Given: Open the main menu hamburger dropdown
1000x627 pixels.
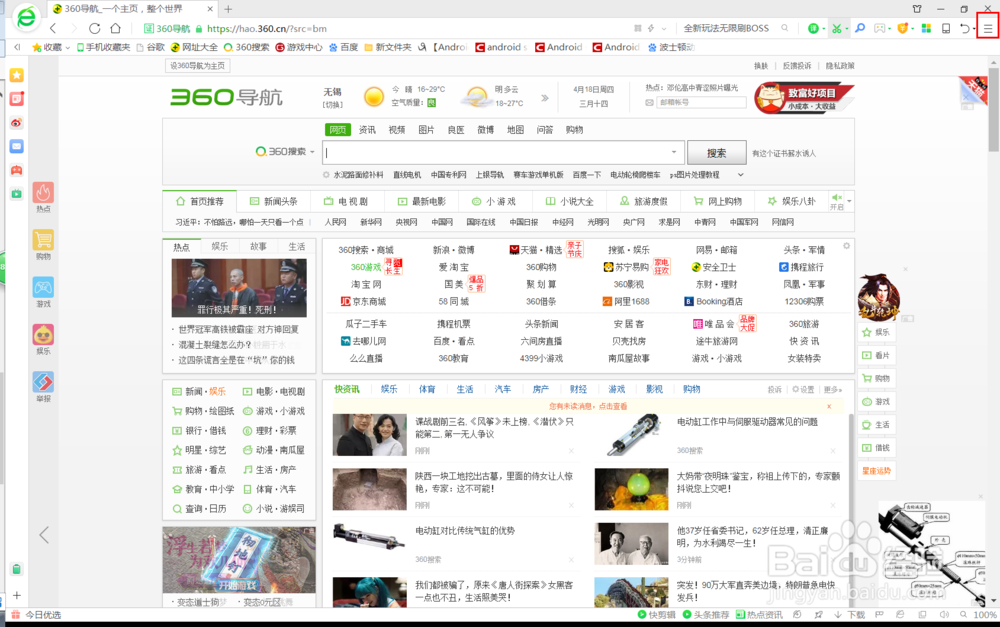Looking at the screenshot, I should [x=987, y=28].
